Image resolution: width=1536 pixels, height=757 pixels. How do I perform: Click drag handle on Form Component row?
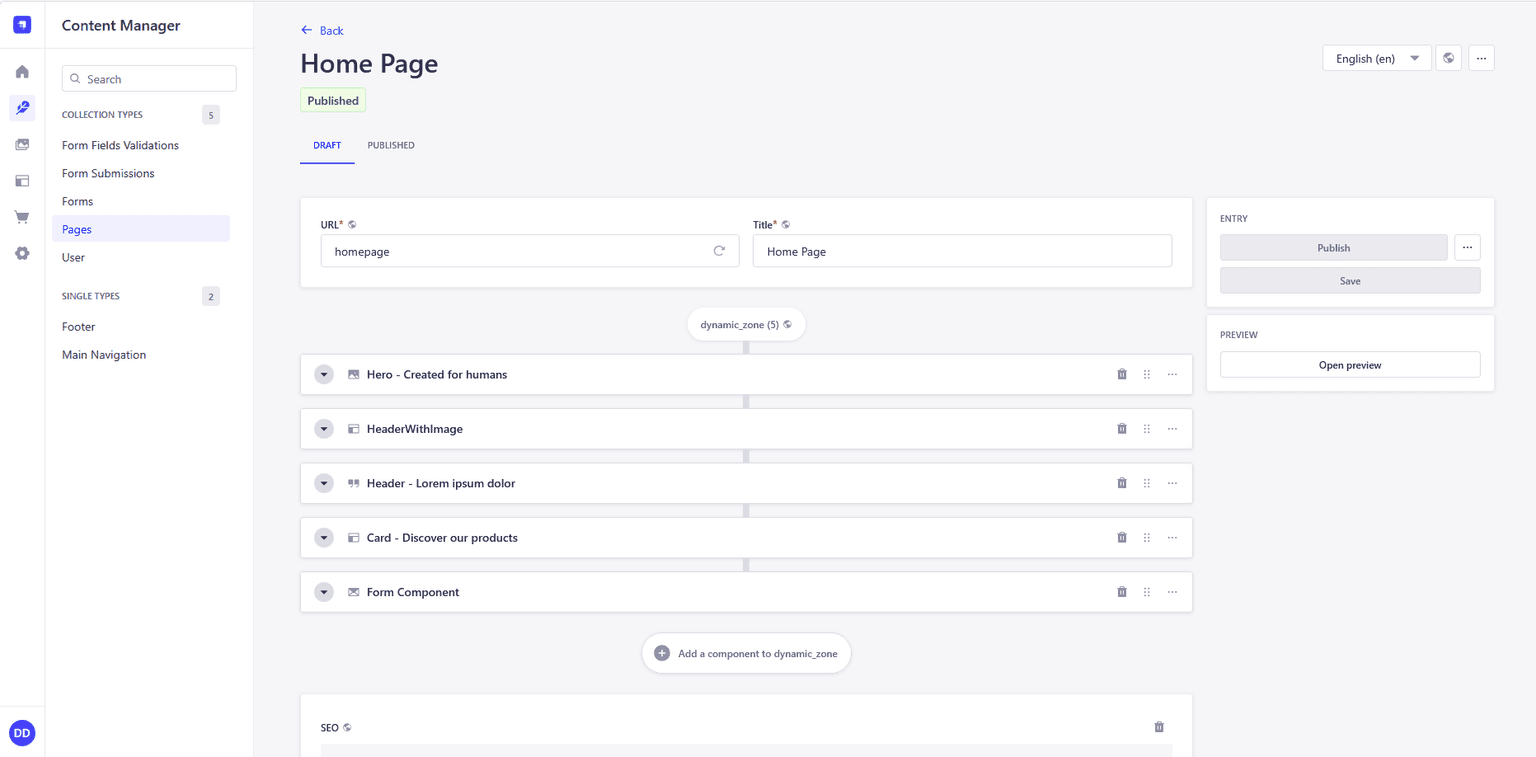click(1147, 592)
